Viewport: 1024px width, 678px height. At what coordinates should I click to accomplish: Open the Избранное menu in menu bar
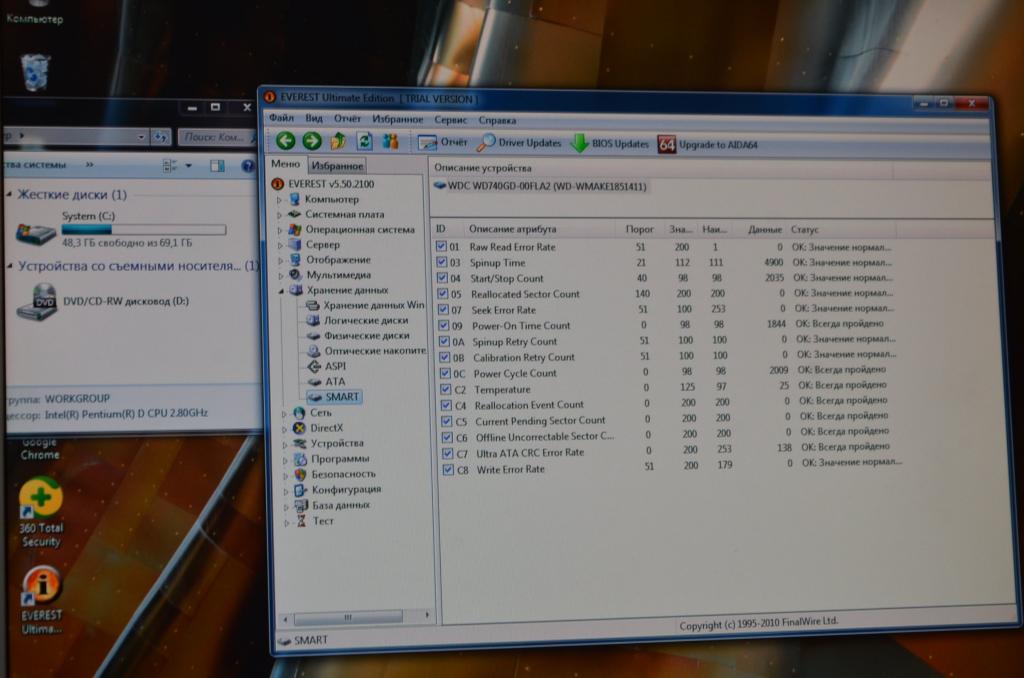(x=398, y=120)
